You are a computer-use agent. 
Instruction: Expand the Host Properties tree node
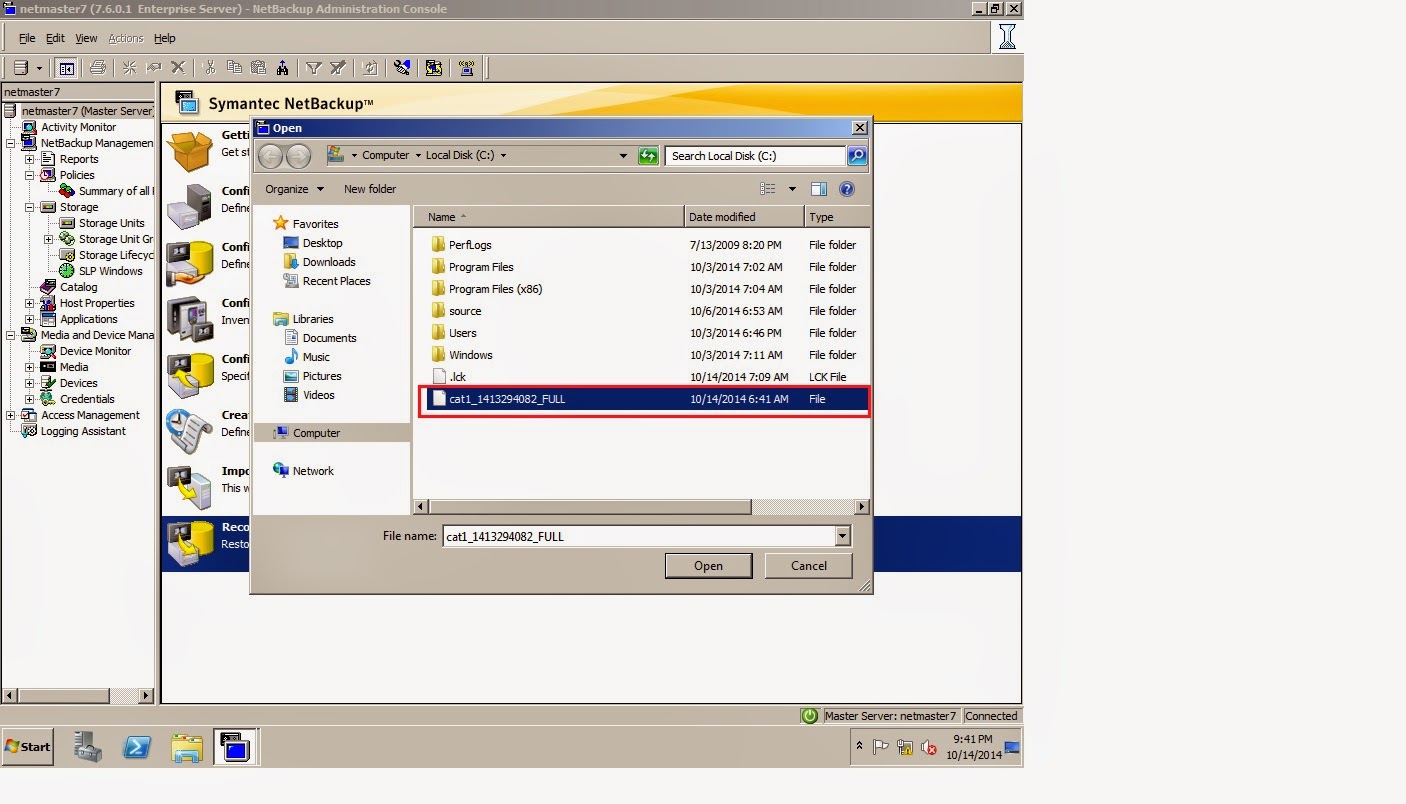tap(31, 303)
